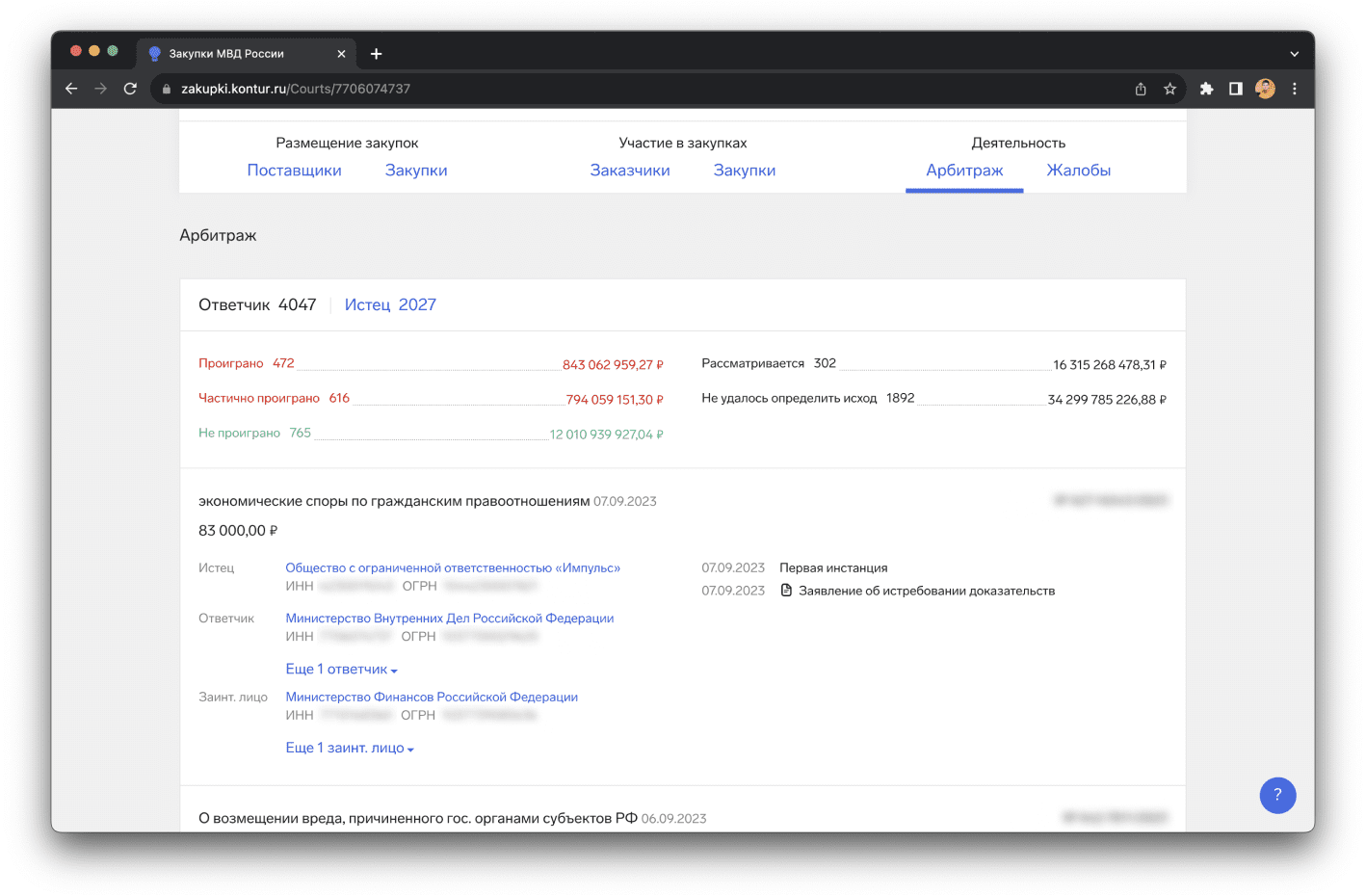Screen dimensions: 1366x896
Task: Click the share icon in address bar
Action: point(1141,89)
